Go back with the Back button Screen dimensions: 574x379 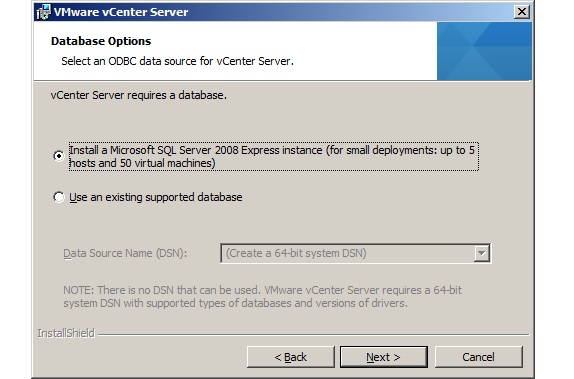tap(291, 357)
